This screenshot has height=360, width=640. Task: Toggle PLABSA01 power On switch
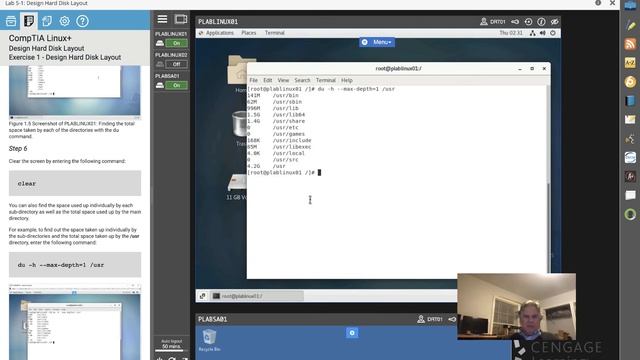click(176, 85)
